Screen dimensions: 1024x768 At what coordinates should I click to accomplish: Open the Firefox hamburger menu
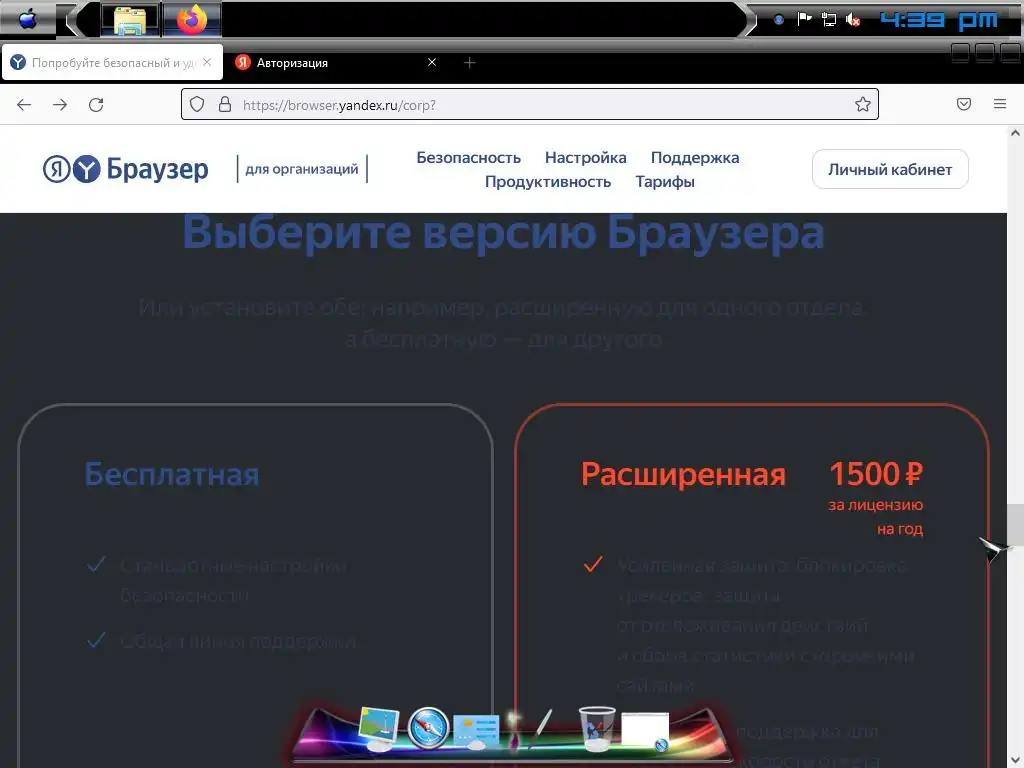coord(1000,104)
